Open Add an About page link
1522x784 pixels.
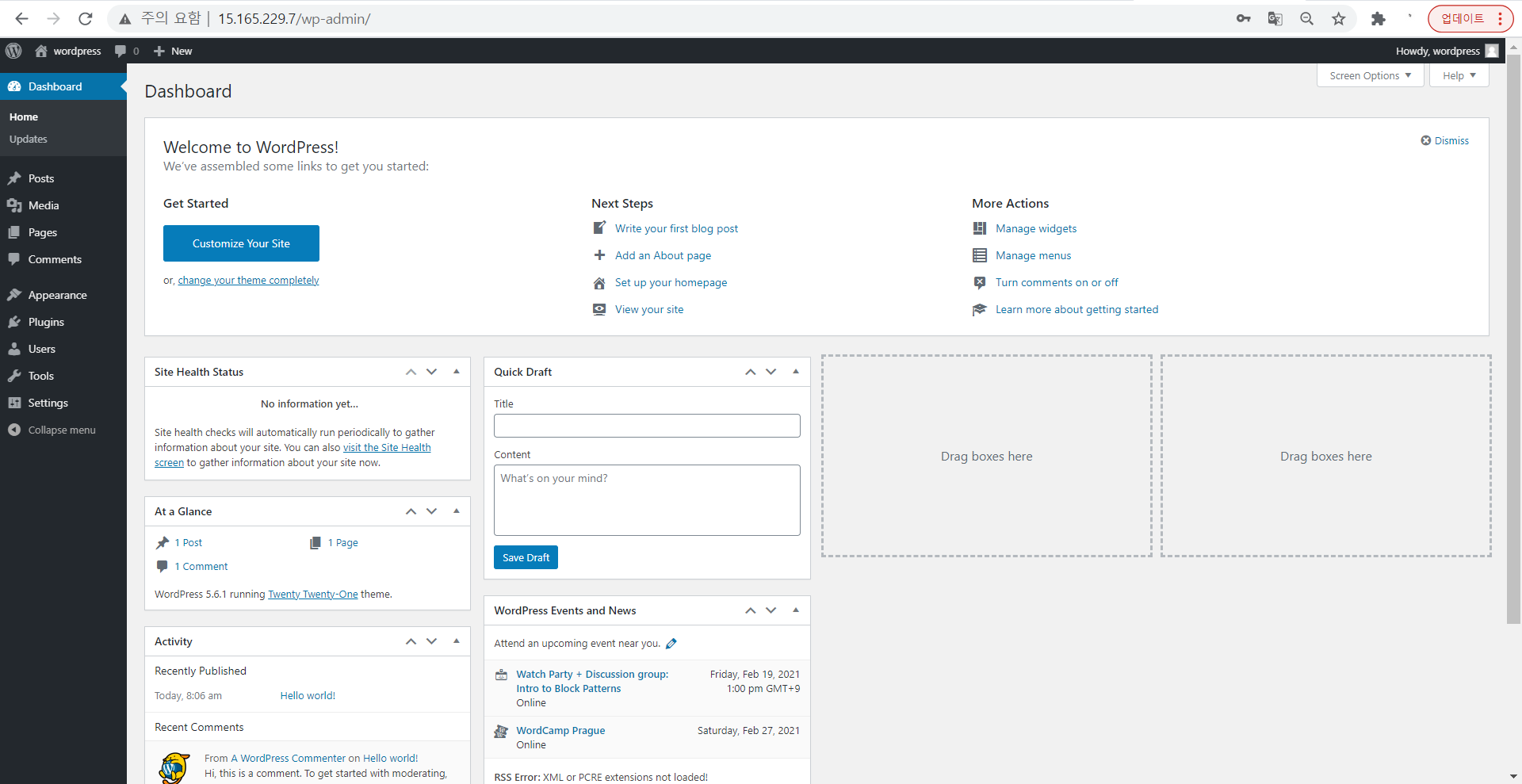(663, 255)
